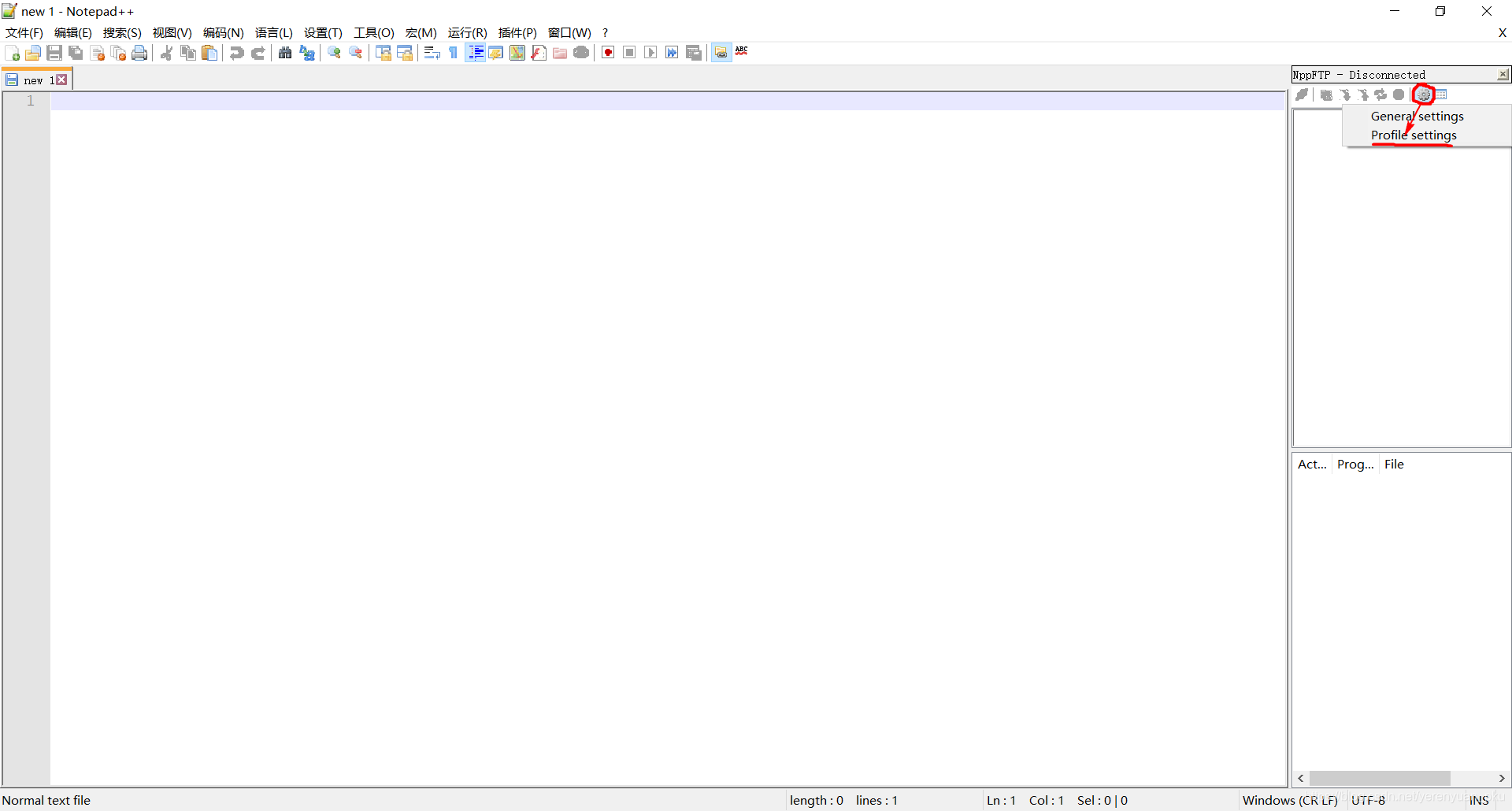Close the 'new 1' tab with red X
This screenshot has width=1512, height=811.
(x=61, y=80)
